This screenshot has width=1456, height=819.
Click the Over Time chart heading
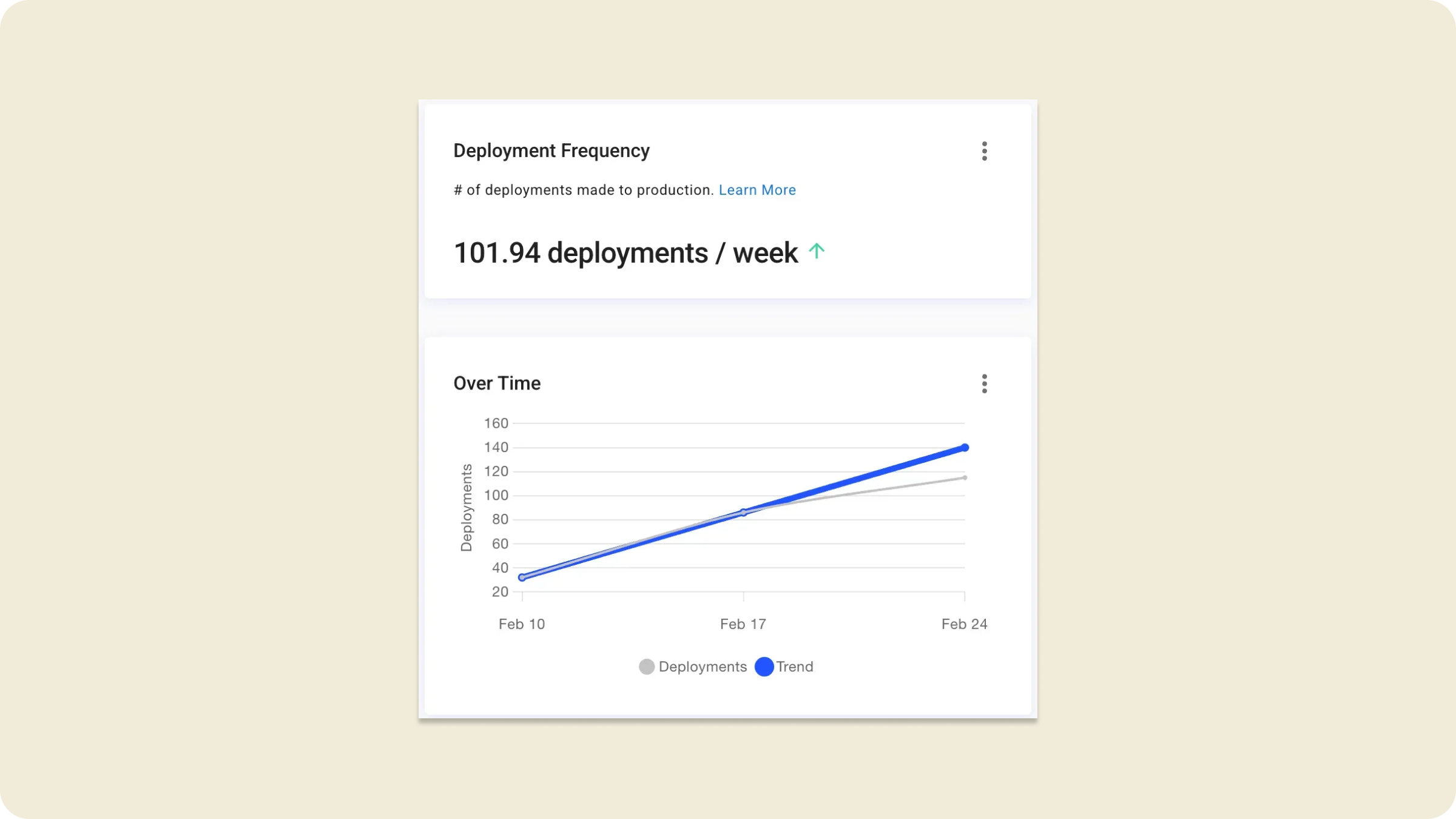497,383
